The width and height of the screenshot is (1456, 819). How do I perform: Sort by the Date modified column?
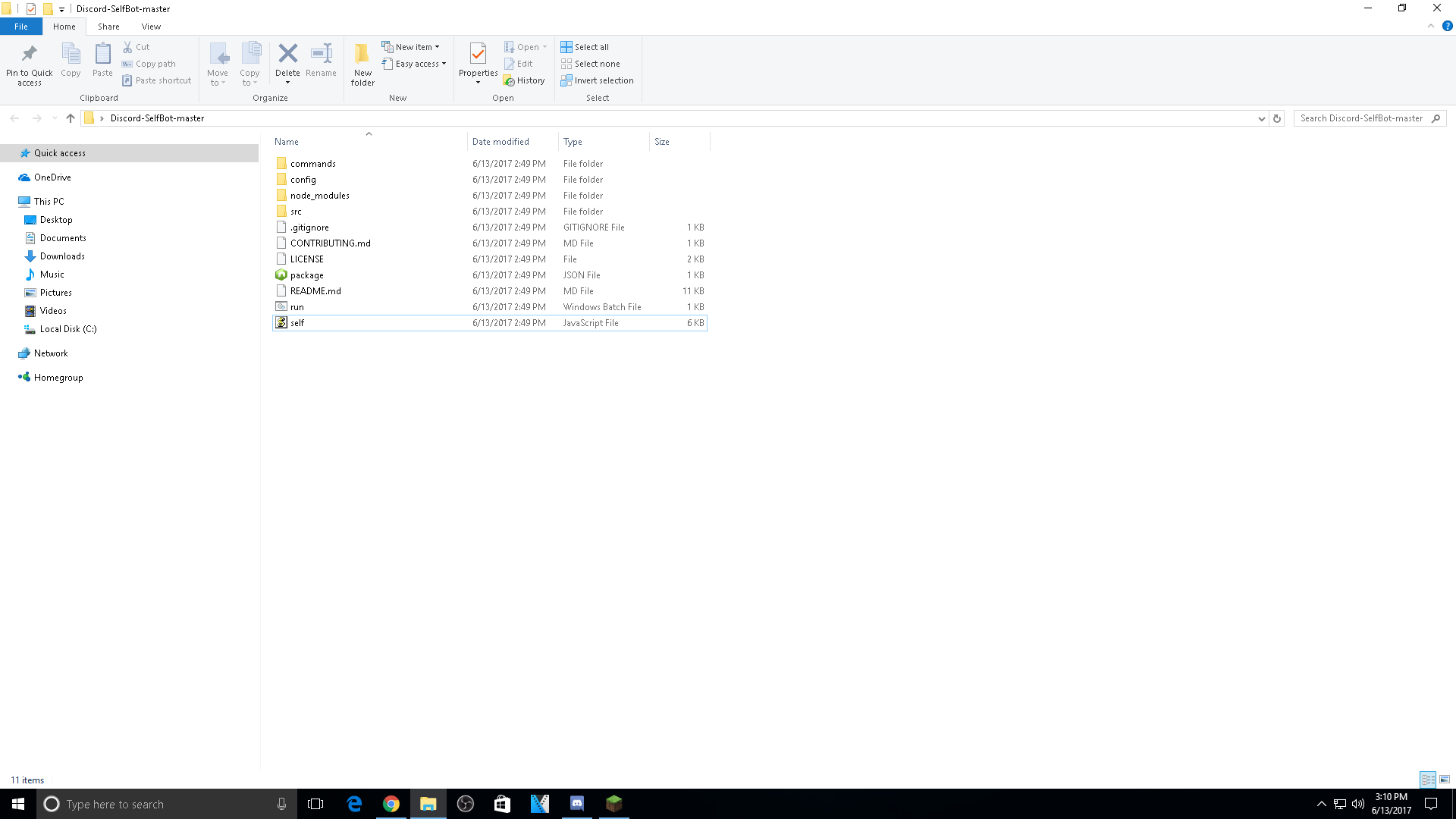500,142
